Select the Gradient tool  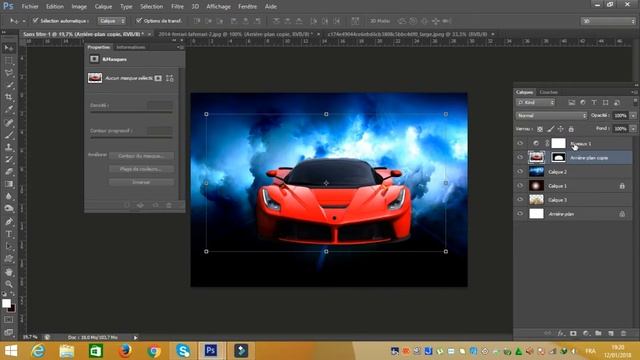pyautogui.click(x=9, y=184)
